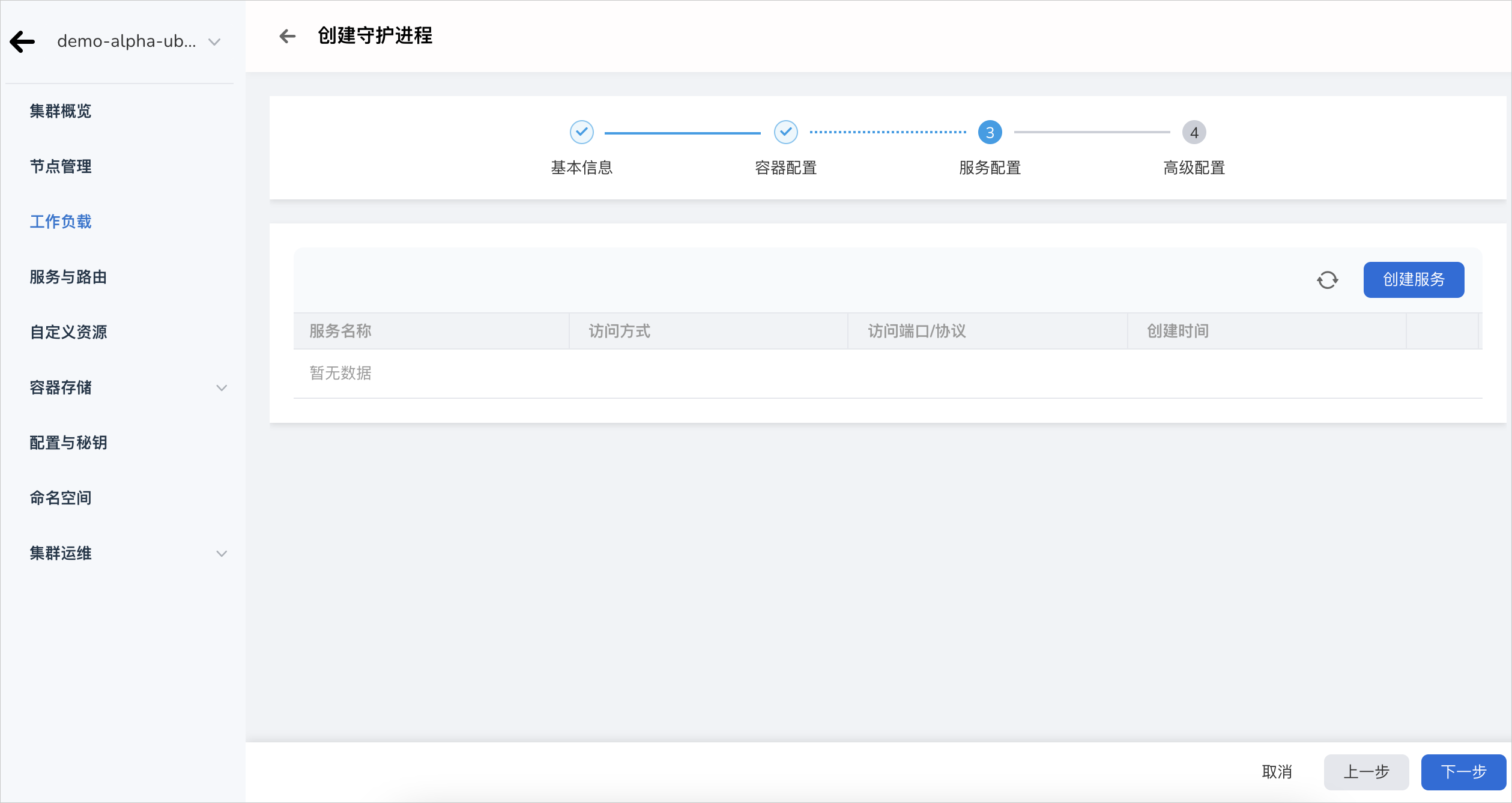This screenshot has width=1512, height=803.
Task: Navigate to 自定义资源
Action: 68,332
